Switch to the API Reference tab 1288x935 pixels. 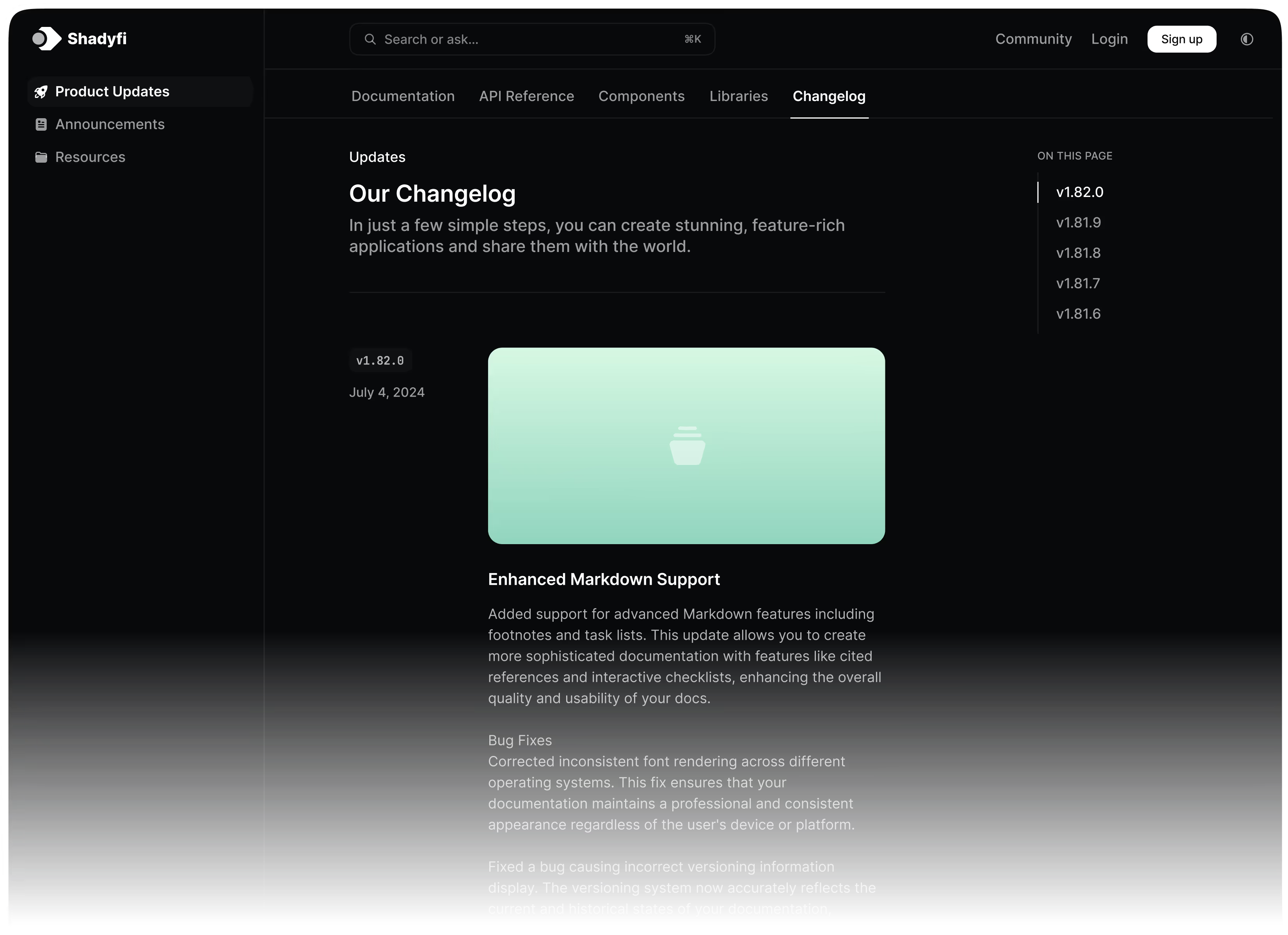pos(526,96)
